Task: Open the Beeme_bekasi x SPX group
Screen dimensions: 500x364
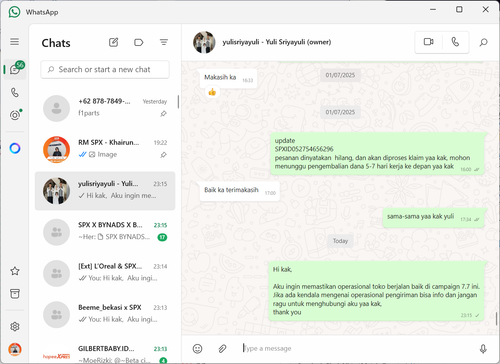Action: 105,315
